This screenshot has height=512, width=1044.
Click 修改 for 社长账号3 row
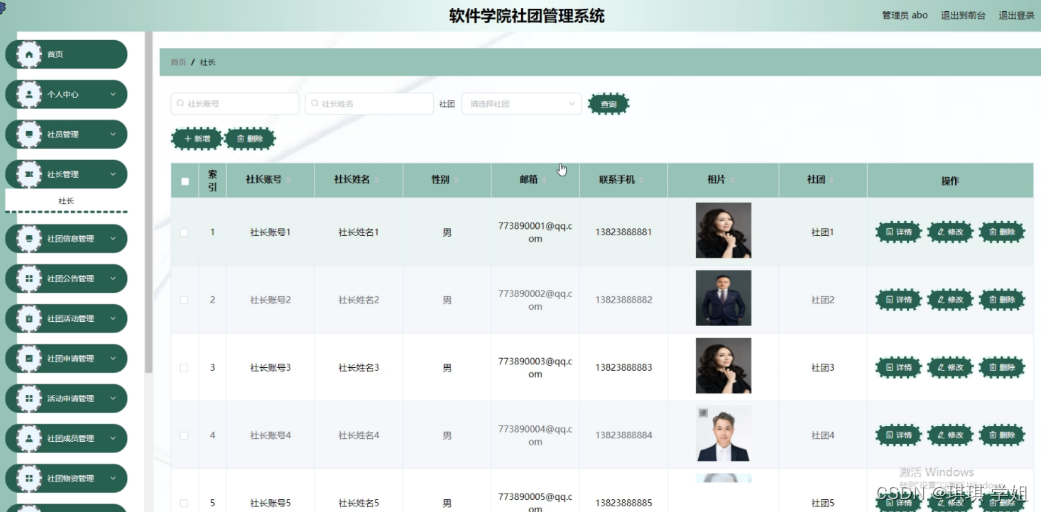pos(950,368)
